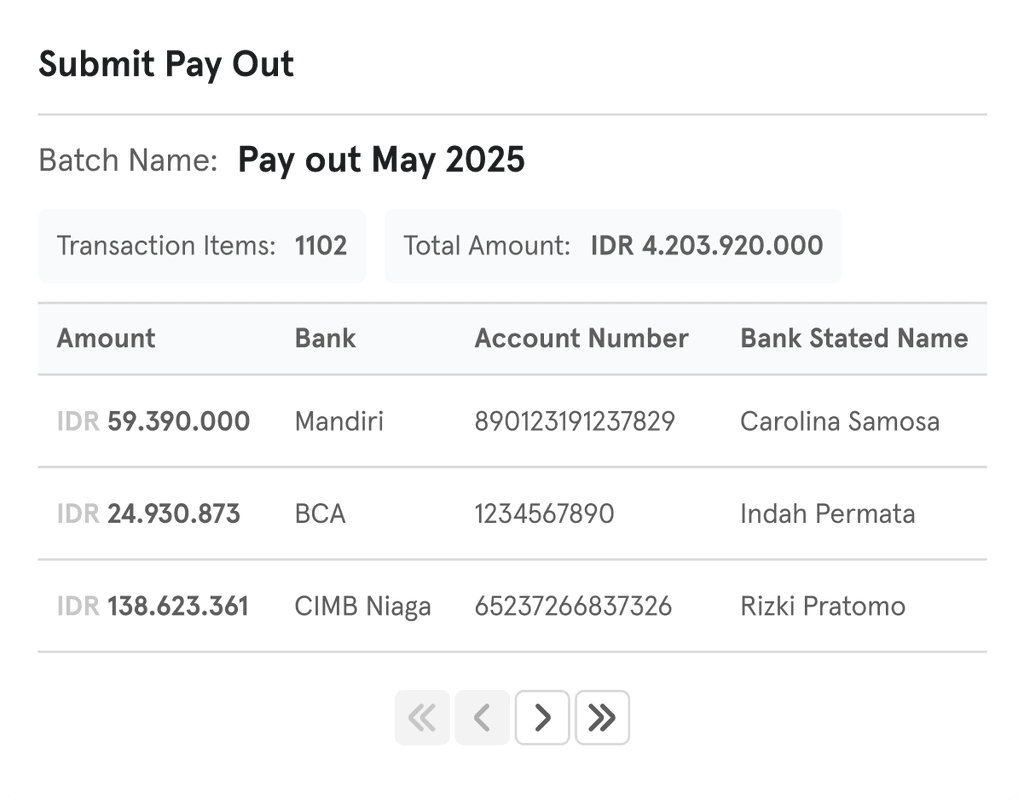1024x801 pixels.
Task: Select the amount IDR 138.623.361
Action: (x=153, y=606)
